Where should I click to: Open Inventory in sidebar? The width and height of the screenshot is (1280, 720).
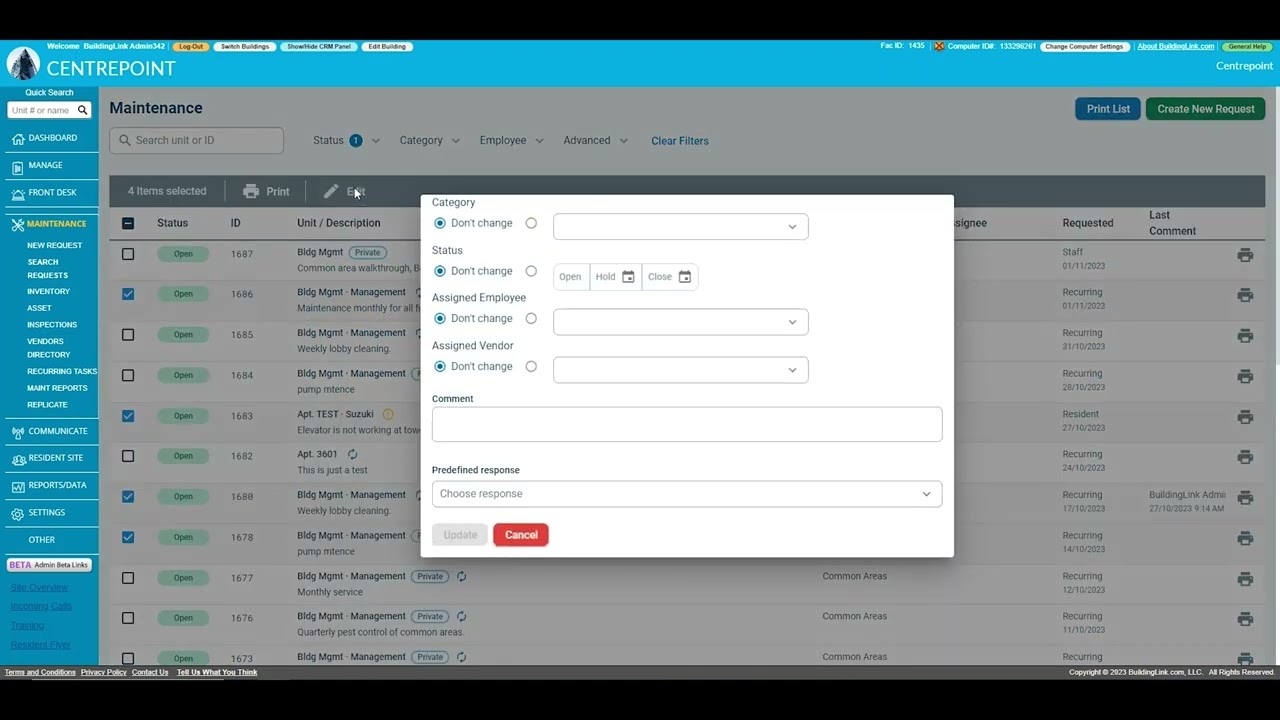click(48, 291)
